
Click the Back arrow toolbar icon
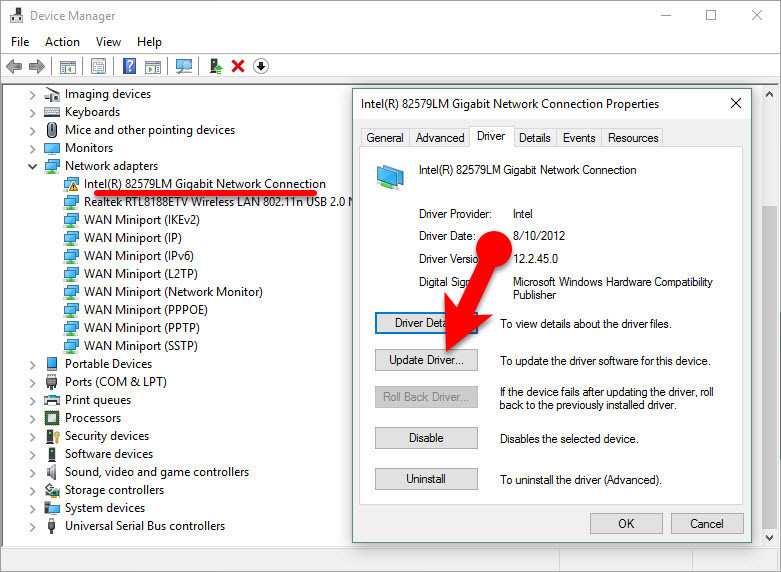[14, 66]
